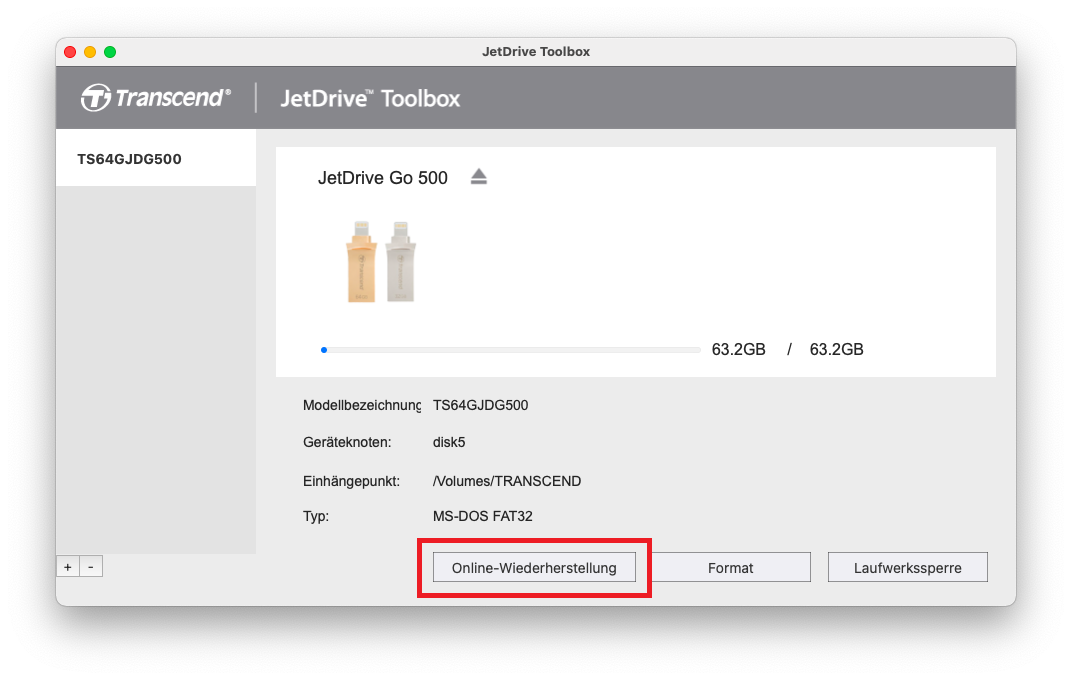Remove drive with the minus button
Image resolution: width=1072 pixels, height=680 pixels.
coord(91,567)
